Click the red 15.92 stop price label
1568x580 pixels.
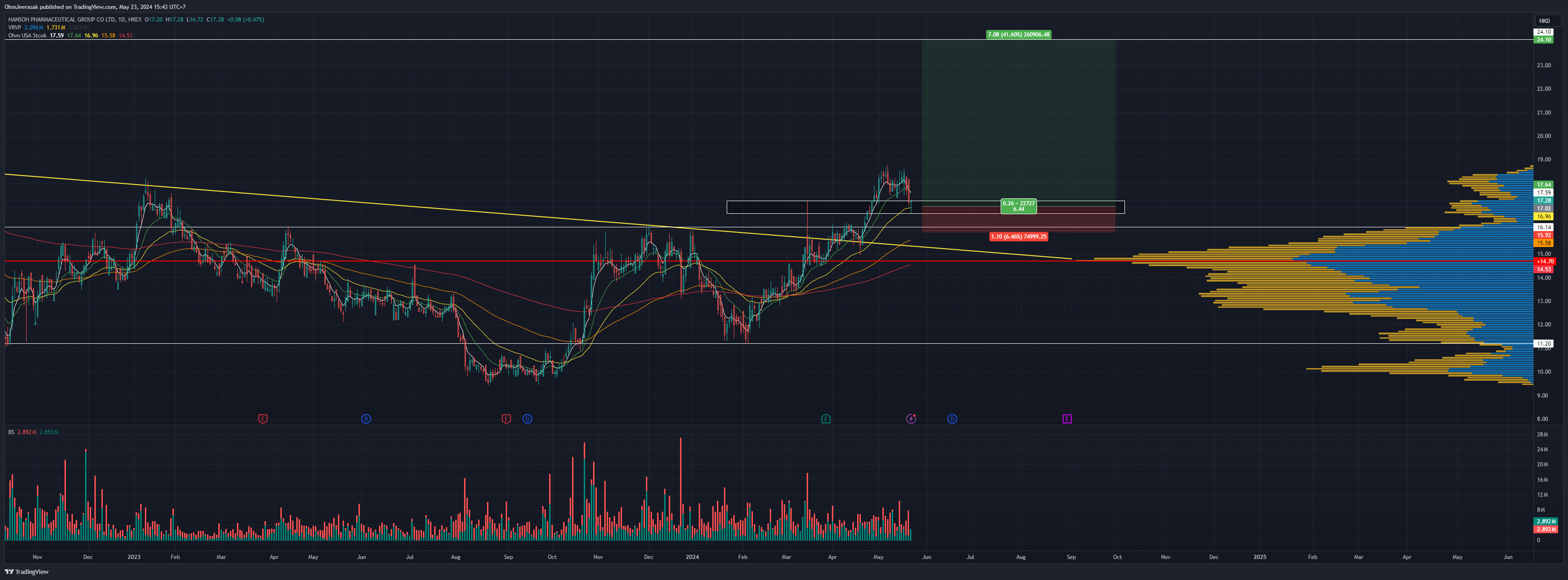(x=1544, y=235)
